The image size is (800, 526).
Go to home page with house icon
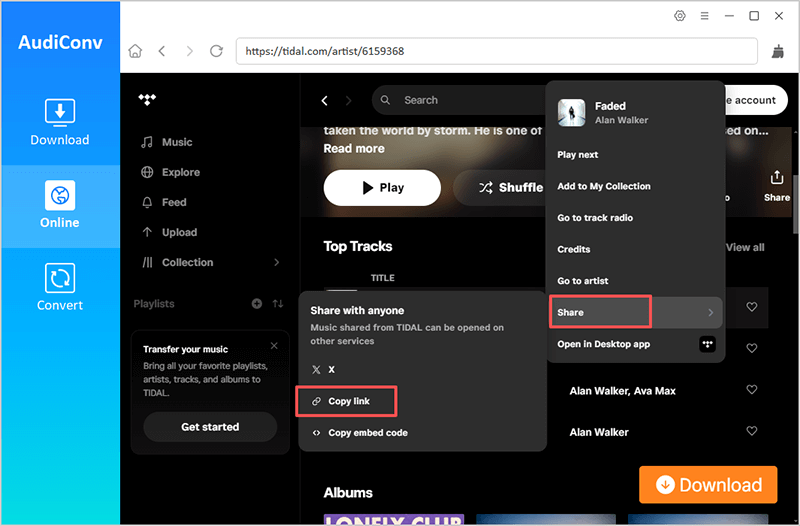coord(135,51)
